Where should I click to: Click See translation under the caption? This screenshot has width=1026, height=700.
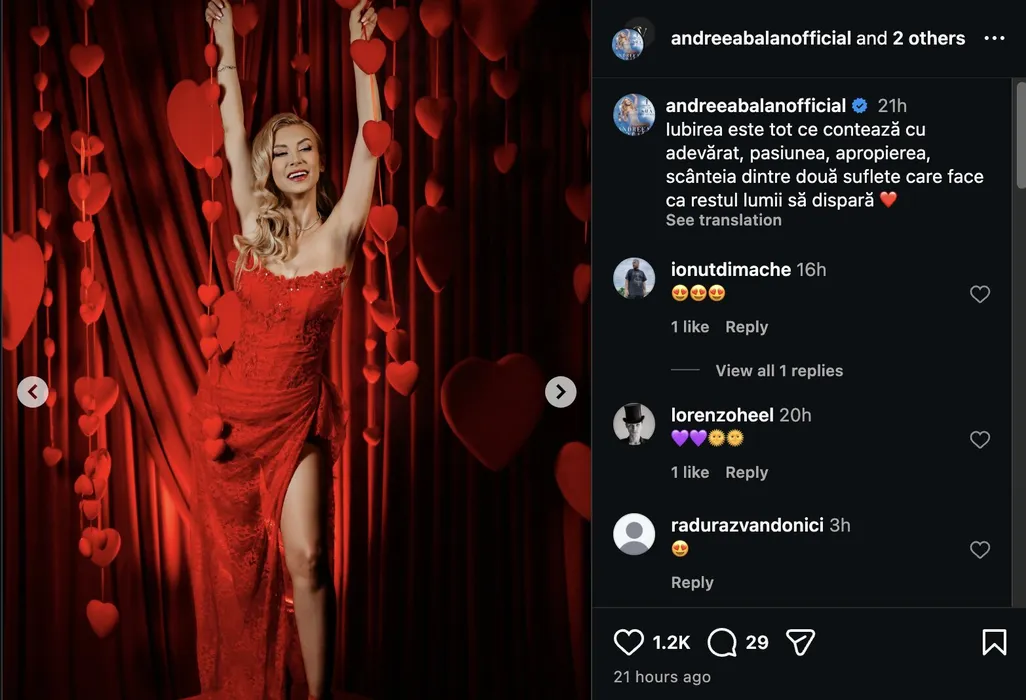(723, 220)
